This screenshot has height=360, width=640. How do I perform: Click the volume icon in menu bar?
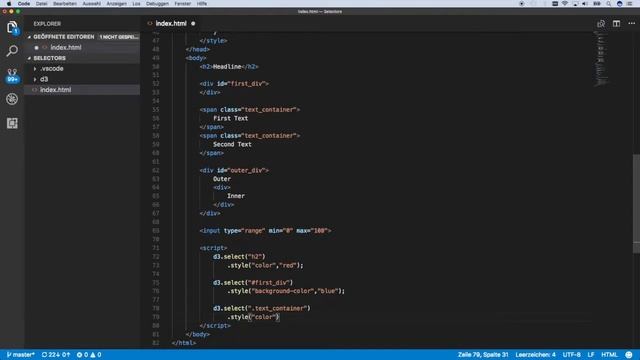pyautogui.click(x=585, y=4)
